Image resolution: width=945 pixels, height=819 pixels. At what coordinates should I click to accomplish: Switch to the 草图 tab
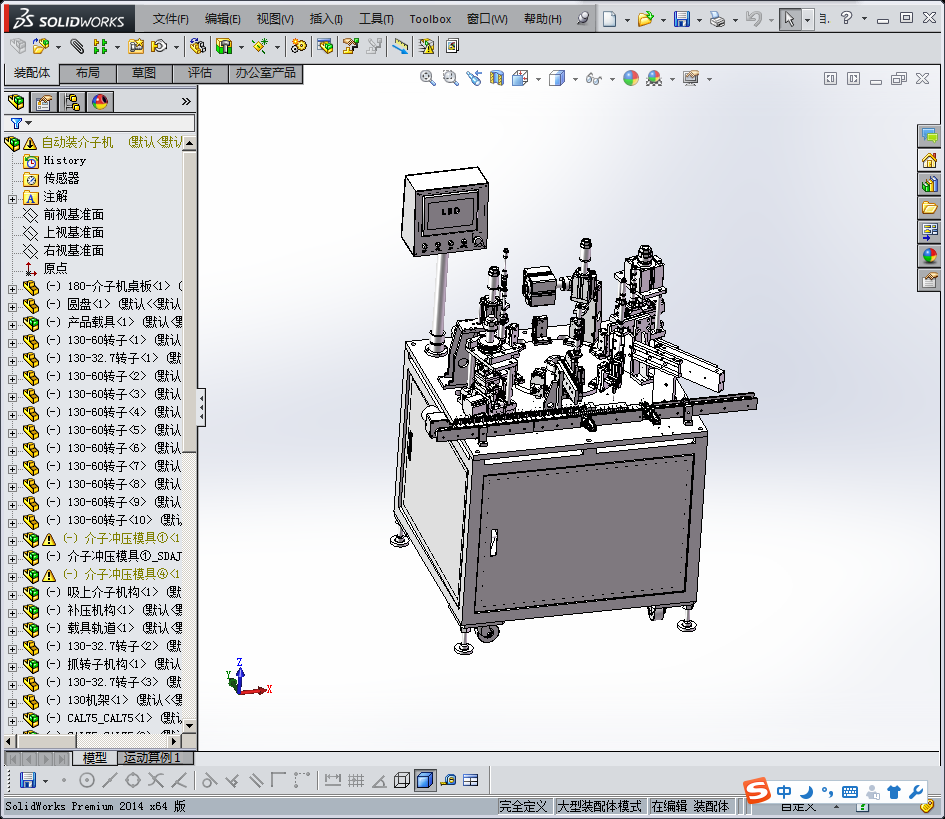click(x=144, y=73)
